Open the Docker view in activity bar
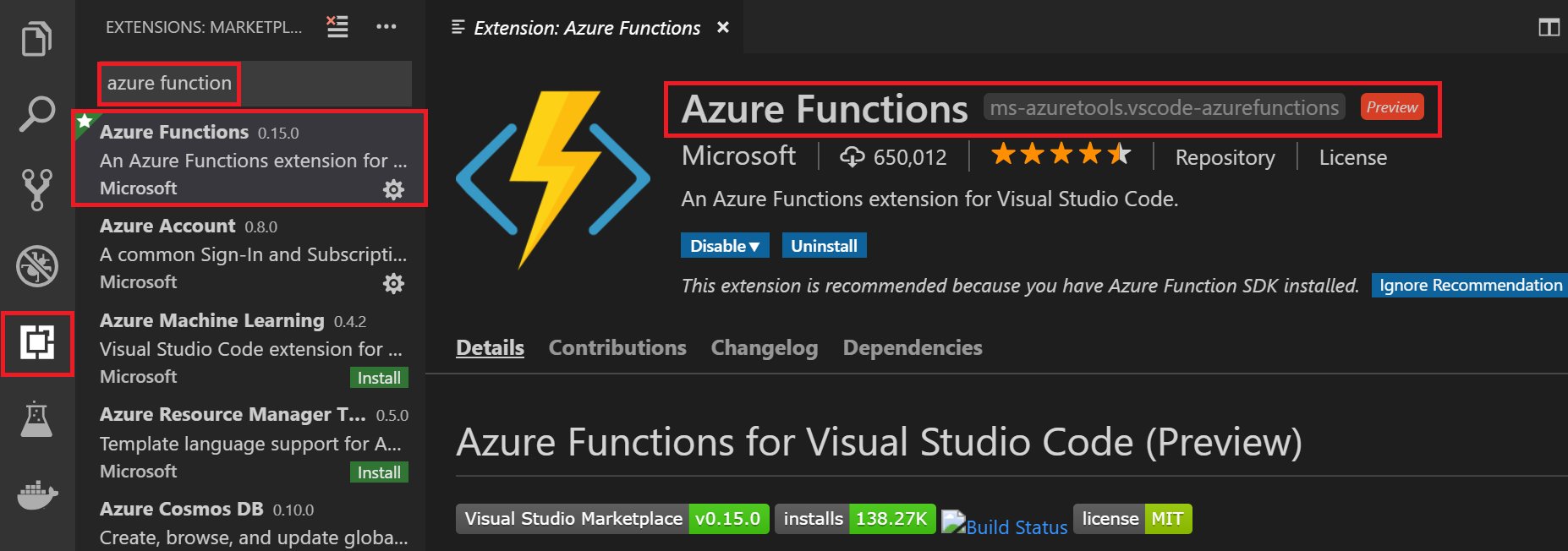Image resolution: width=1568 pixels, height=551 pixels. [37, 494]
